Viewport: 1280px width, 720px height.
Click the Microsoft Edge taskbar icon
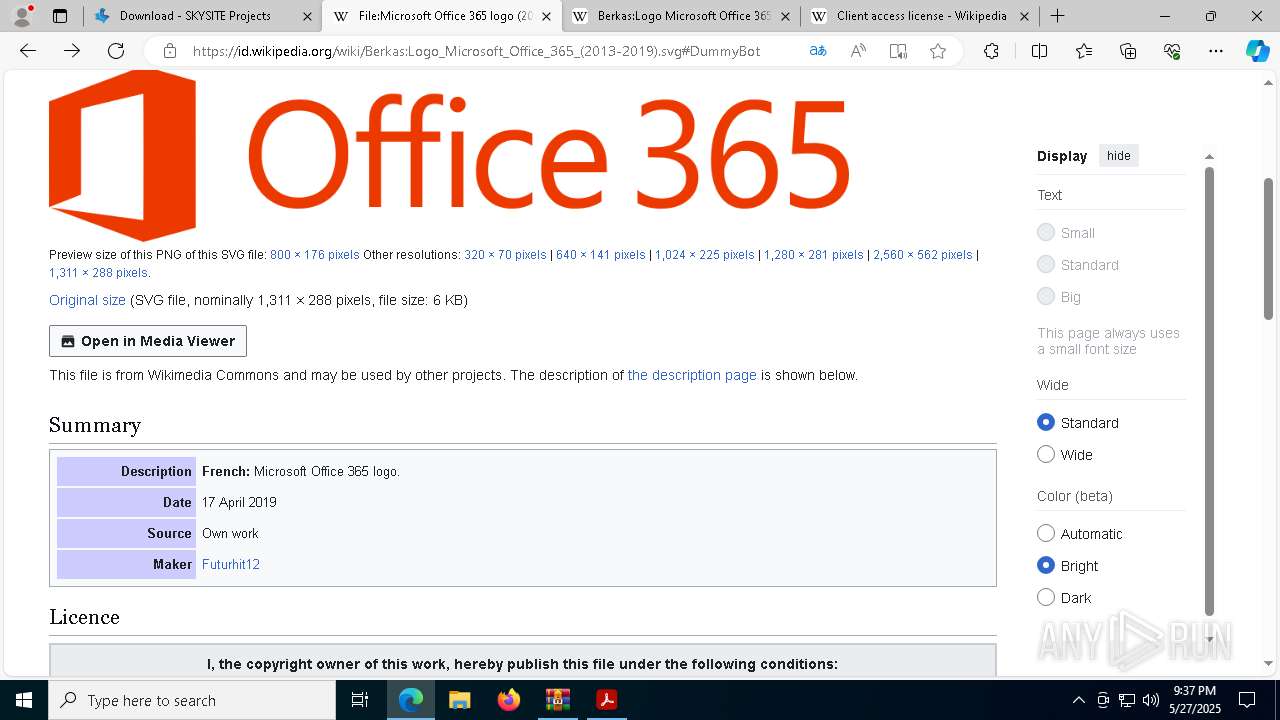(x=410, y=700)
